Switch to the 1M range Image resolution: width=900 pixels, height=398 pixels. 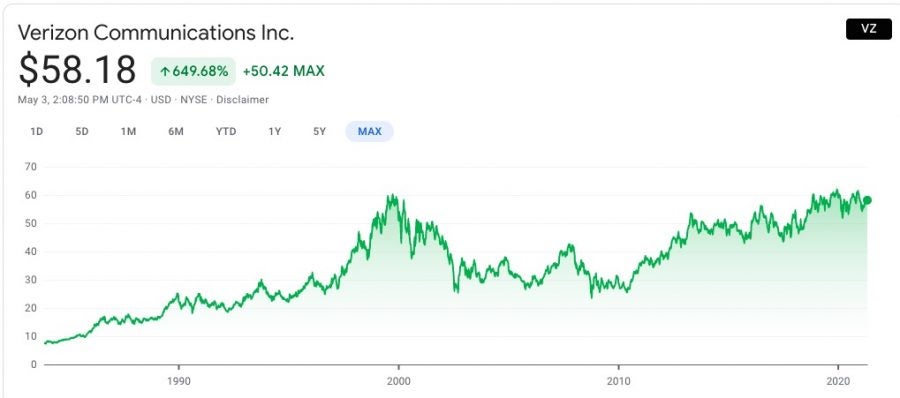click(128, 132)
